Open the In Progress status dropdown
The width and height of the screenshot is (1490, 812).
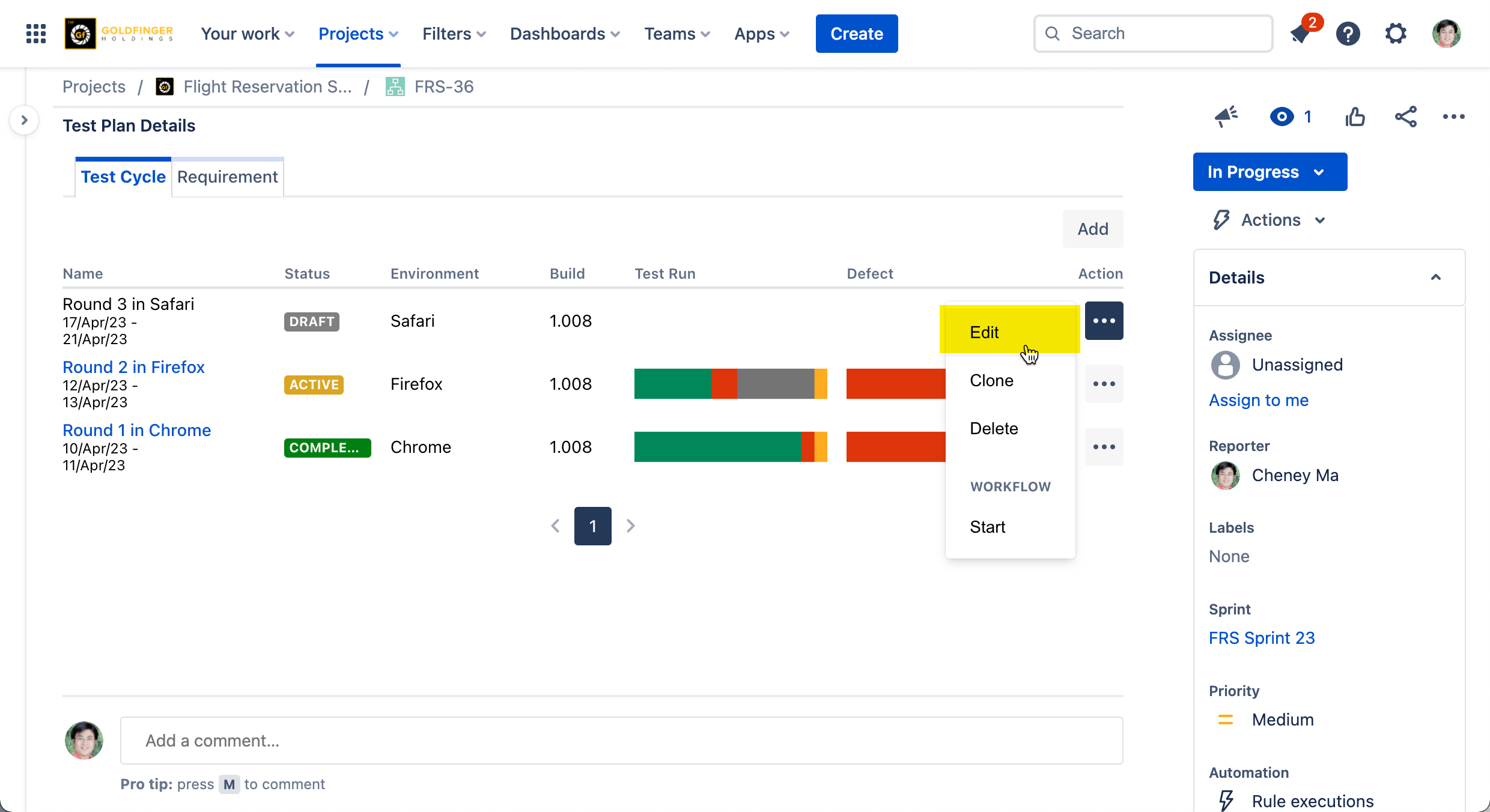click(1270, 172)
